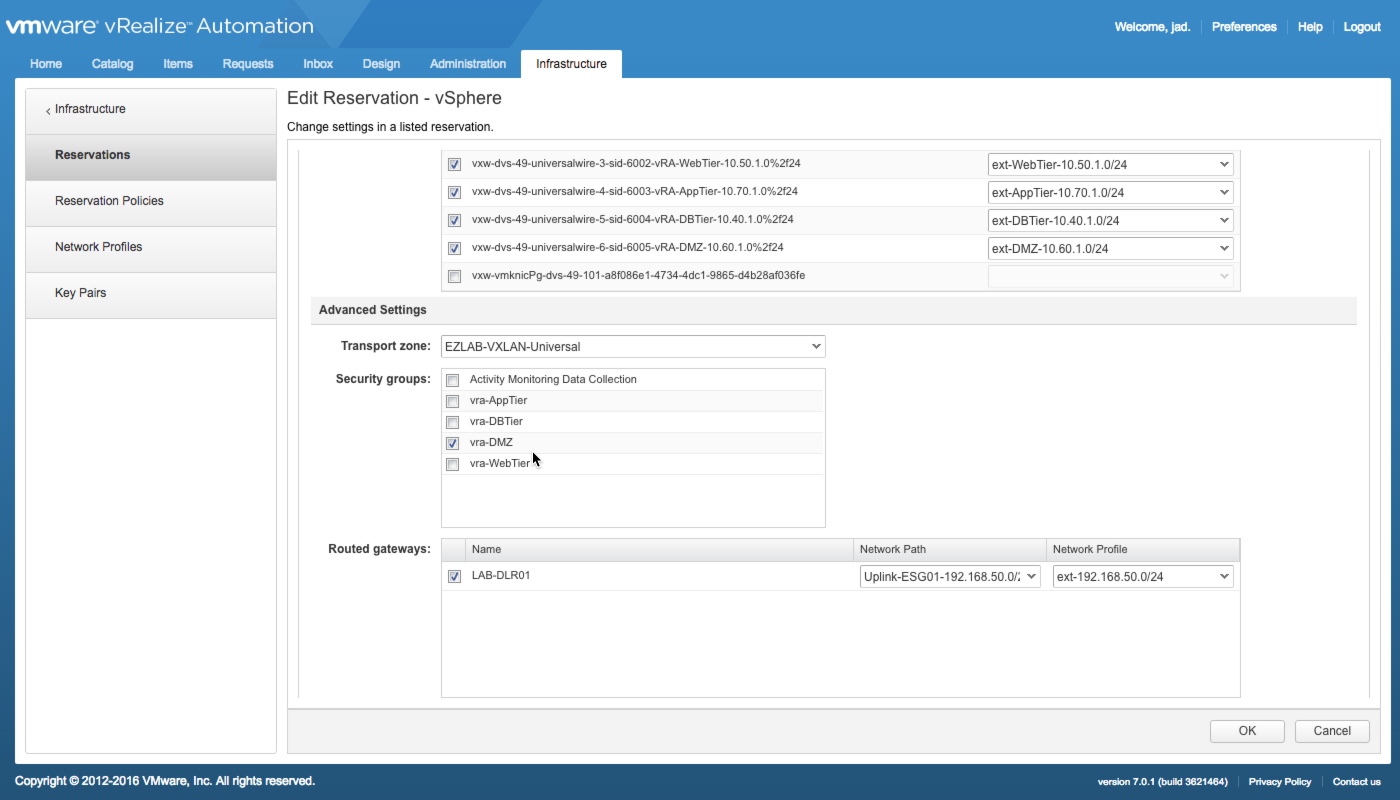Check the vra-DBTier security group

click(452, 422)
